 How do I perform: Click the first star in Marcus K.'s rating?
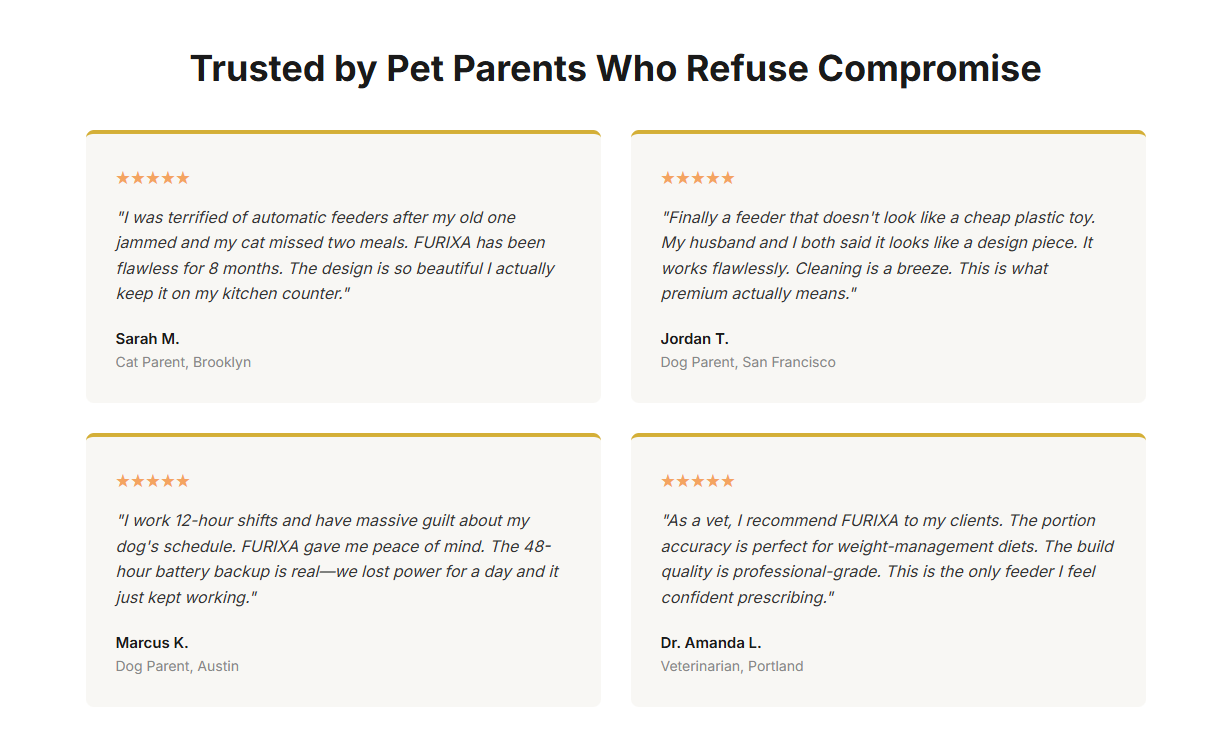[123, 481]
